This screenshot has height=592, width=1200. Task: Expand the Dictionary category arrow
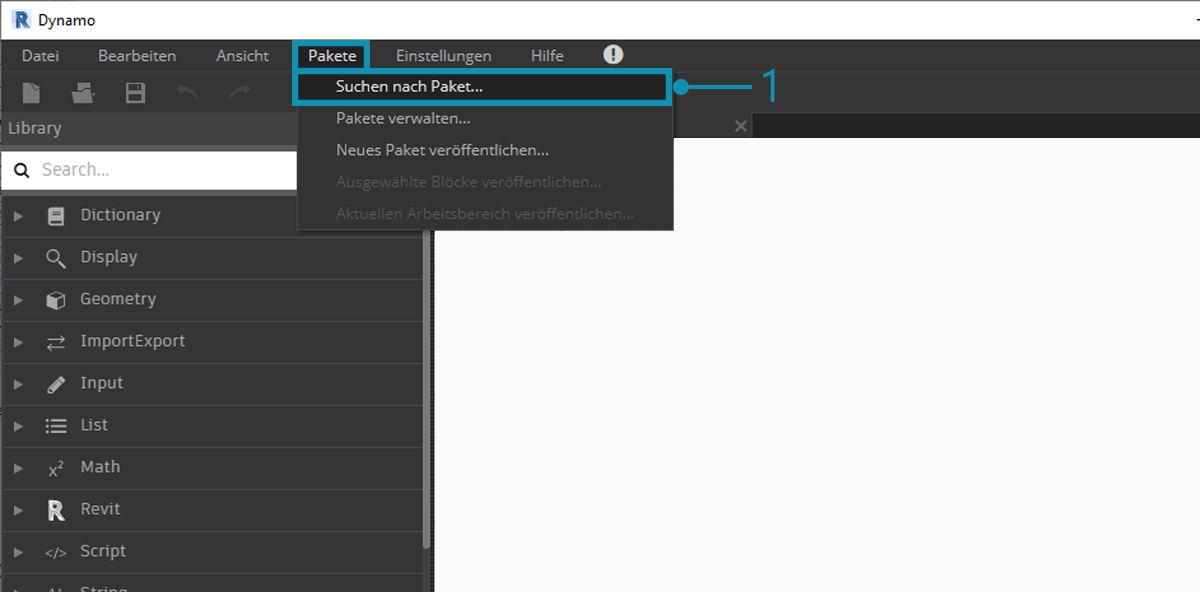pyautogui.click(x=18, y=215)
